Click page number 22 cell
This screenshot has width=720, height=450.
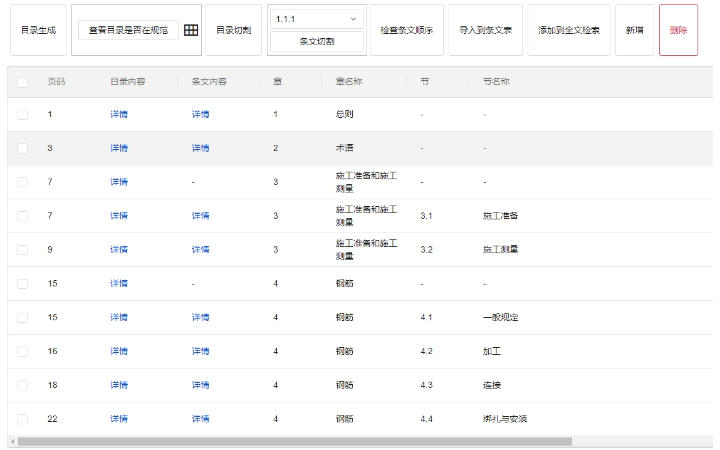[52, 419]
